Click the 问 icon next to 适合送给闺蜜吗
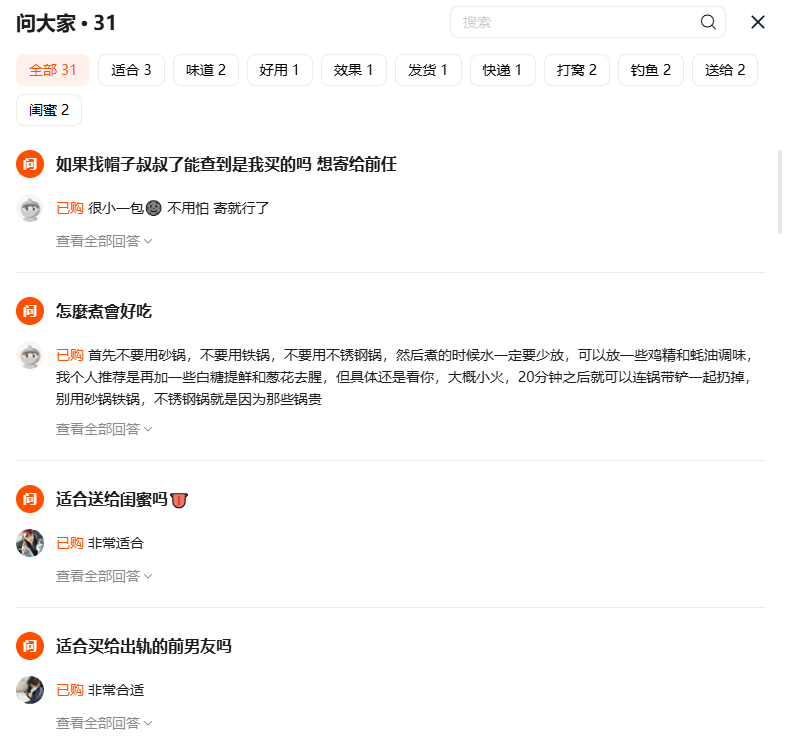Viewport: 790px width, 747px height. pyautogui.click(x=30, y=498)
